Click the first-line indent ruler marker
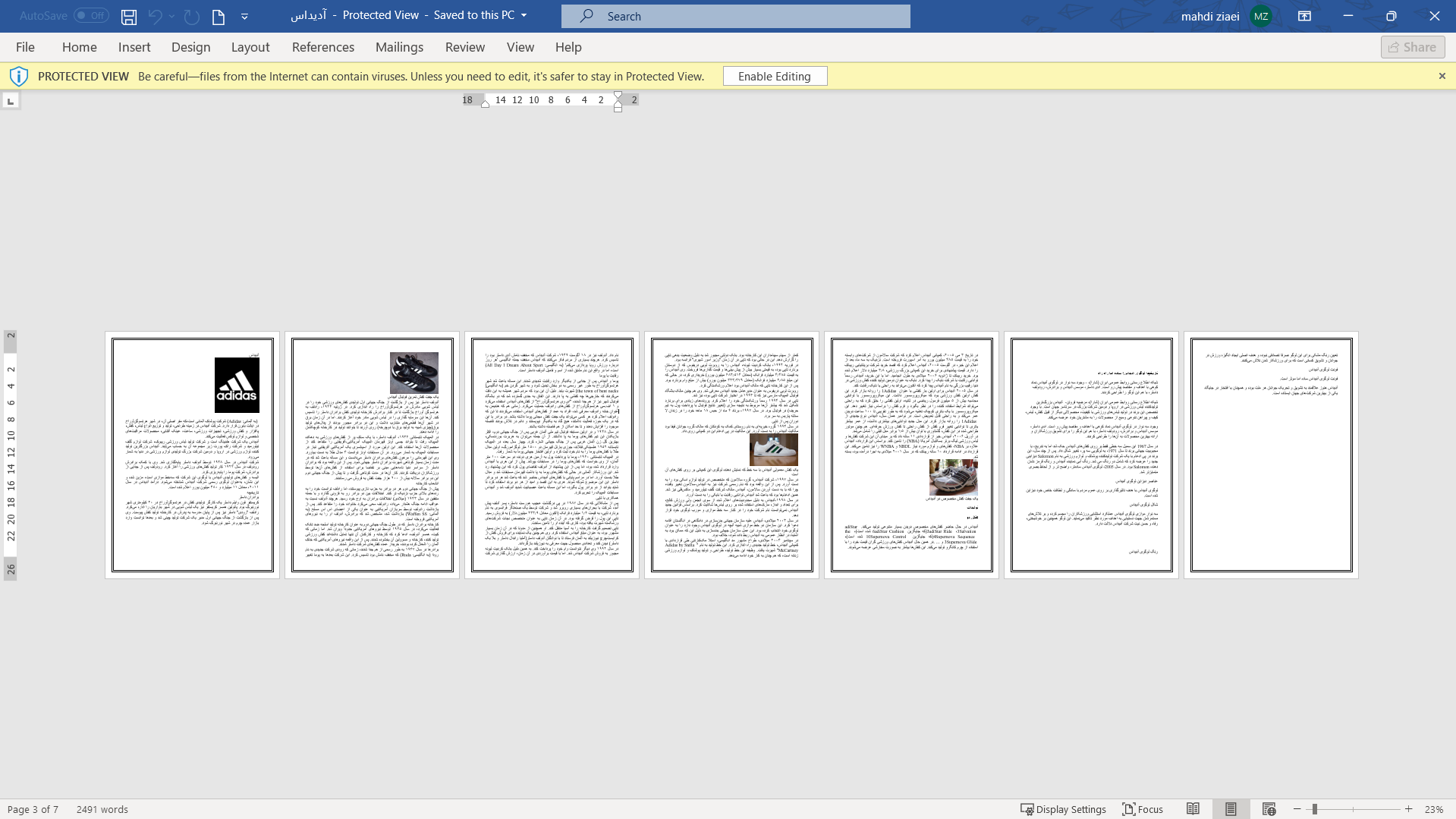The width and height of the screenshot is (1456, 819). [x=618, y=95]
